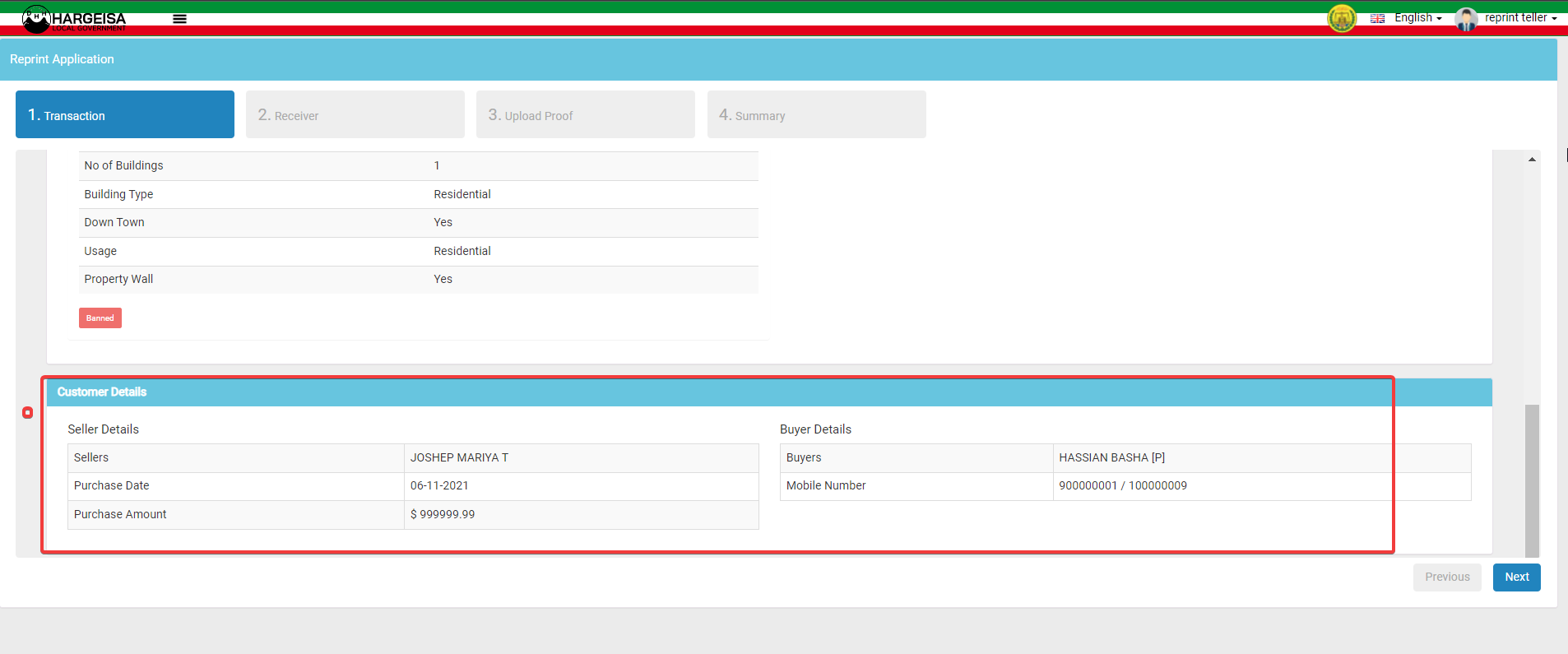The image size is (1568, 654).
Task: Click the Building Type Residential value
Action: (x=462, y=194)
